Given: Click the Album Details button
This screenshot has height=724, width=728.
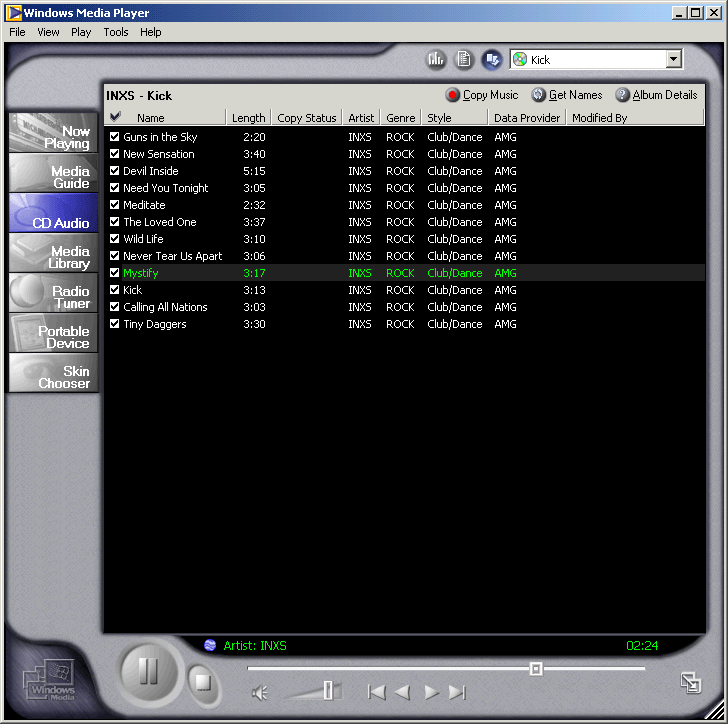Looking at the screenshot, I should pos(656,95).
